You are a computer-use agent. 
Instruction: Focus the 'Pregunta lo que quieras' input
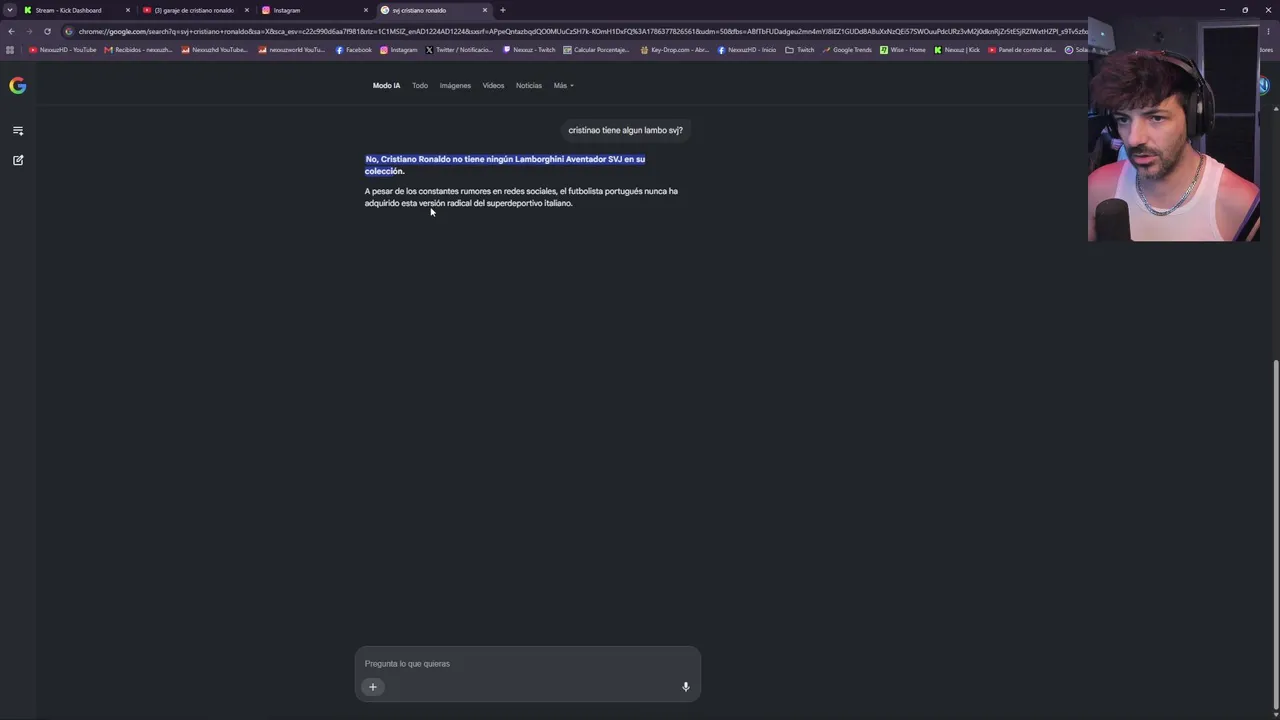point(527,664)
